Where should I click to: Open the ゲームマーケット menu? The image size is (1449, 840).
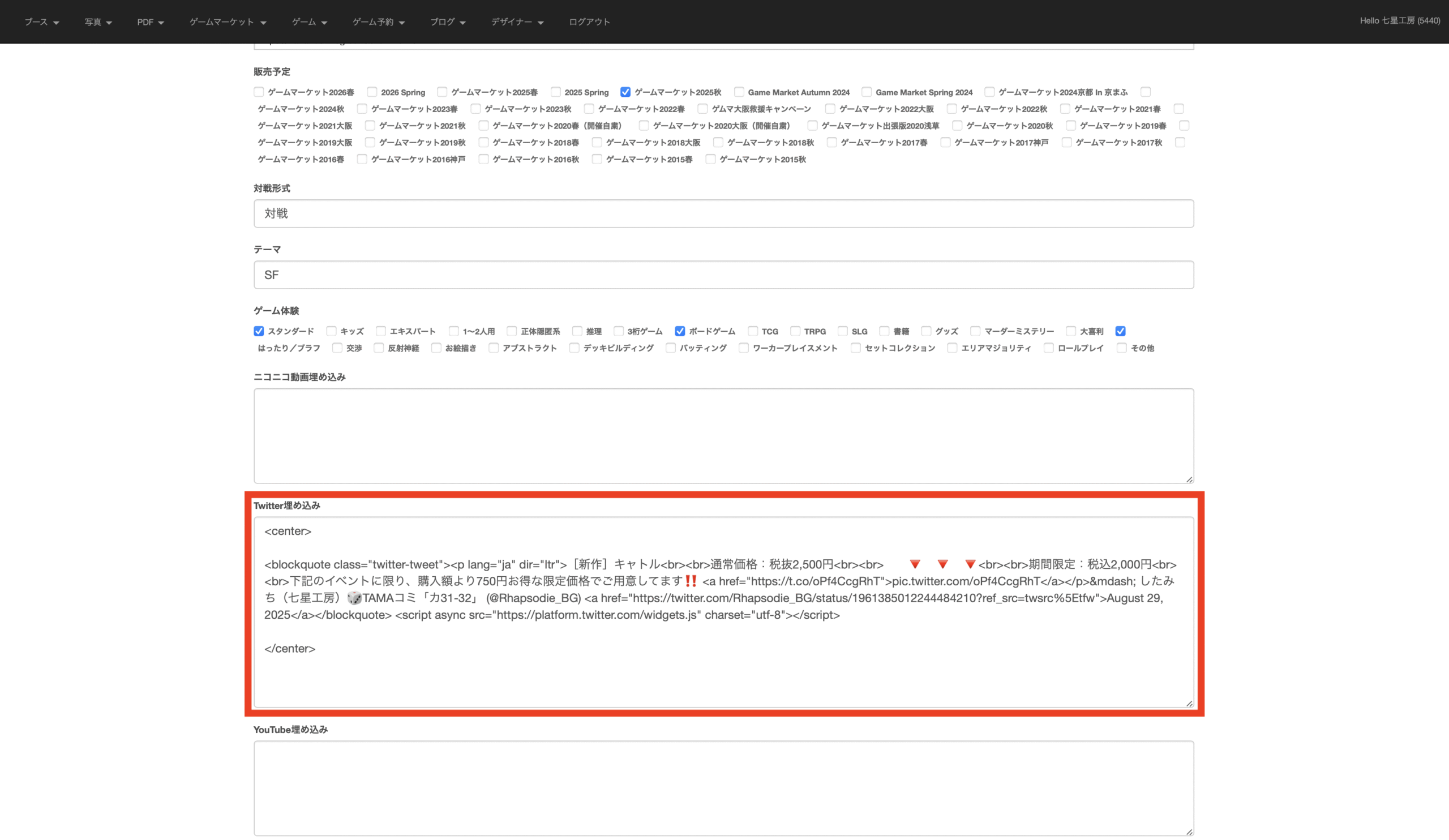pos(228,22)
